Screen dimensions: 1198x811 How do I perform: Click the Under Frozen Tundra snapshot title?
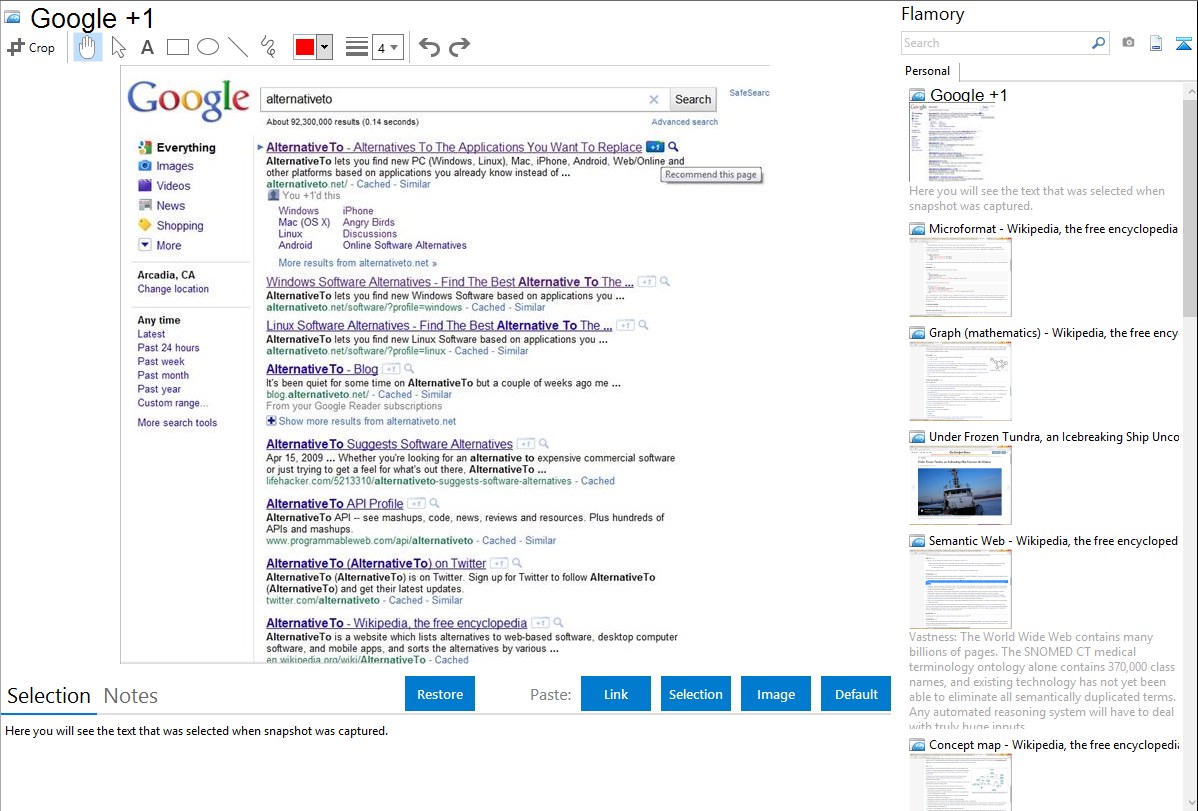pos(1054,437)
